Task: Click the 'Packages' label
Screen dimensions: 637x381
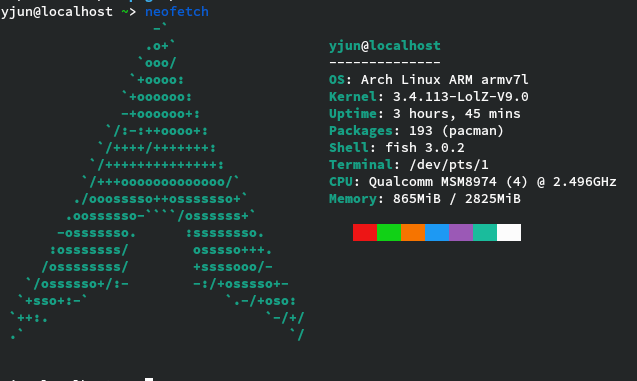Action: [361, 131]
